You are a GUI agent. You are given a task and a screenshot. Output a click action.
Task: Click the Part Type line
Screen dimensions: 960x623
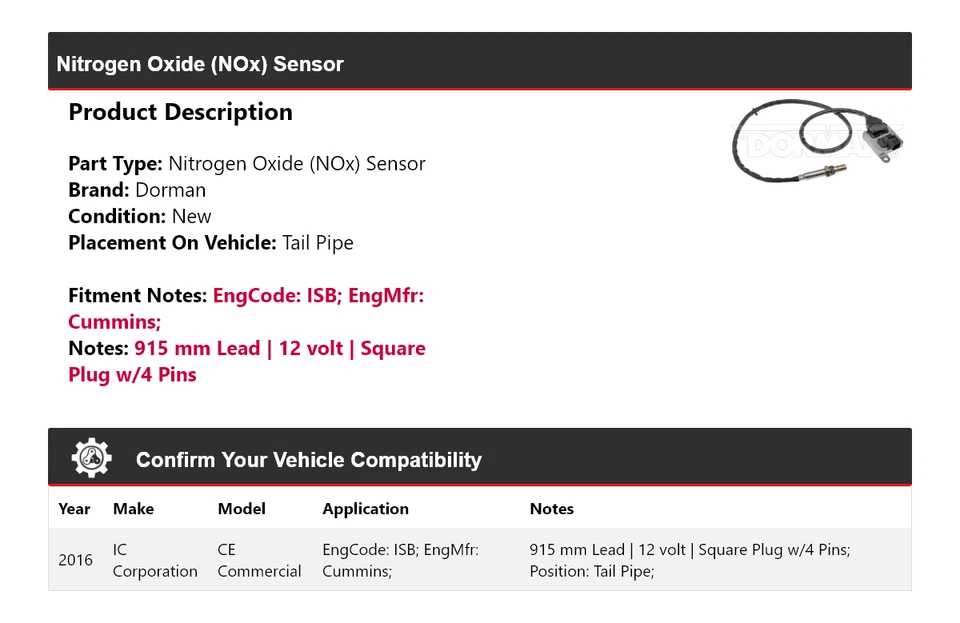click(x=246, y=164)
